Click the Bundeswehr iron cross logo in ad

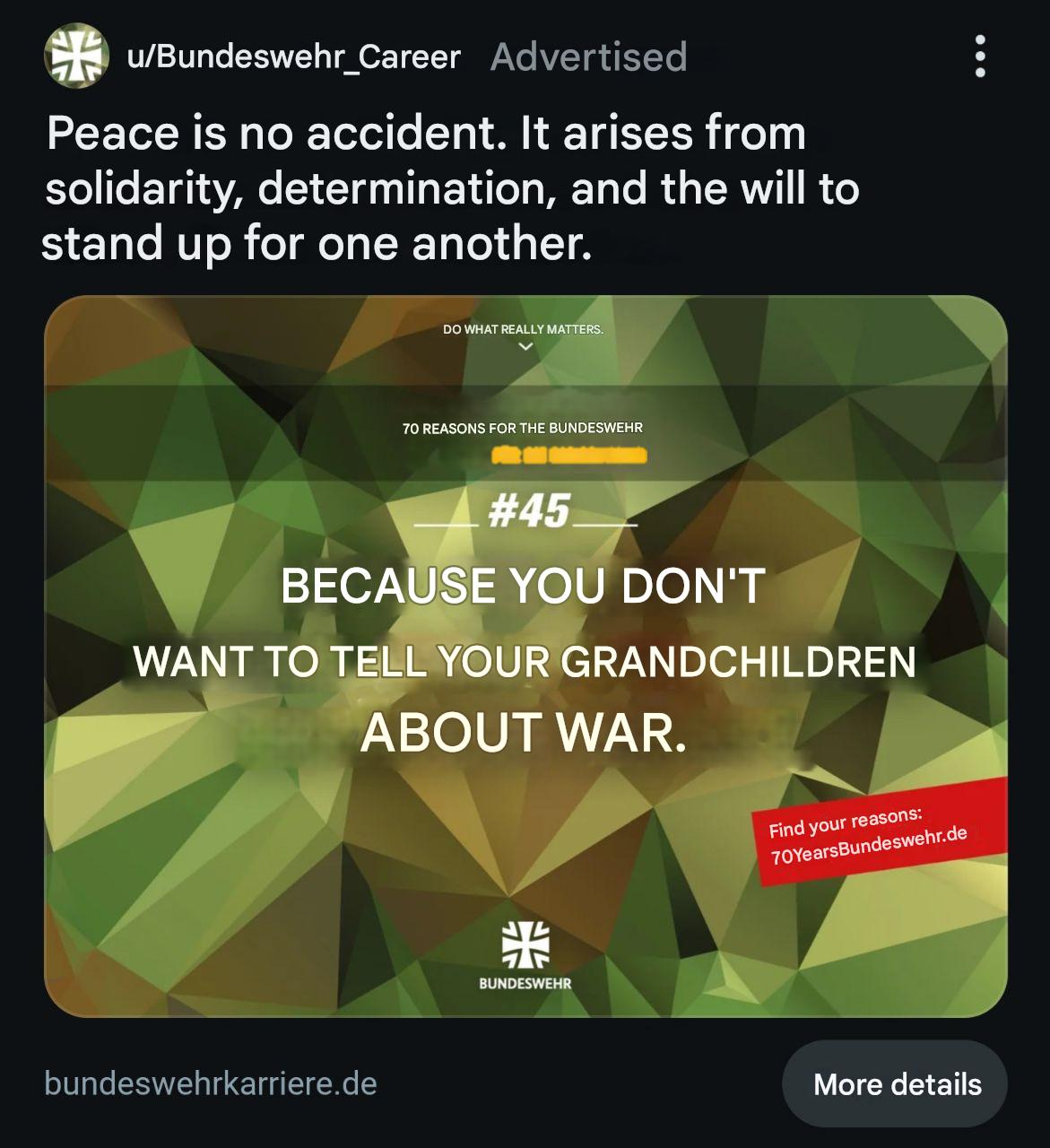tap(525, 945)
